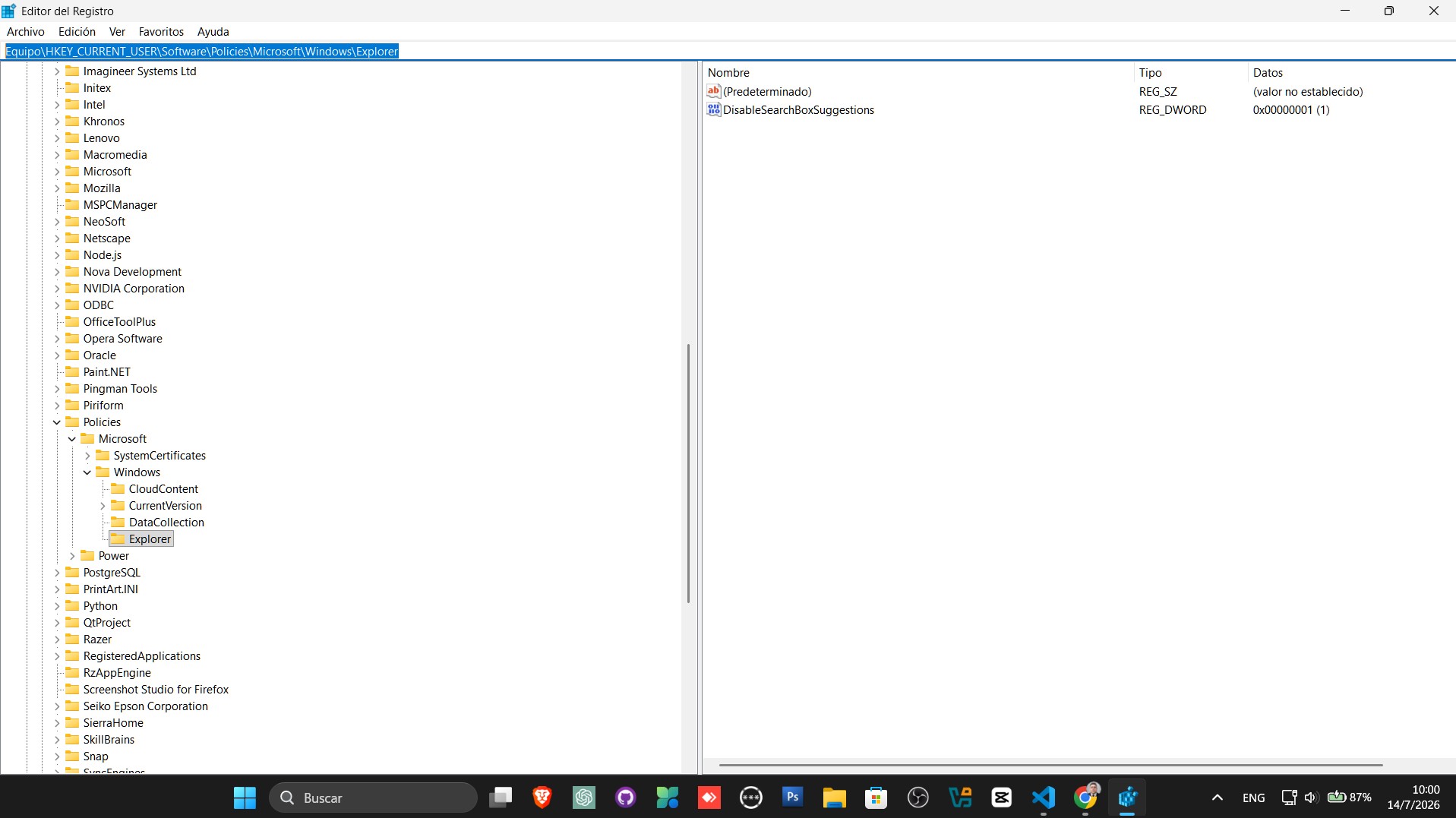Click the values pane horizontal scrollbar
The image size is (1456, 818).
coord(1050,765)
